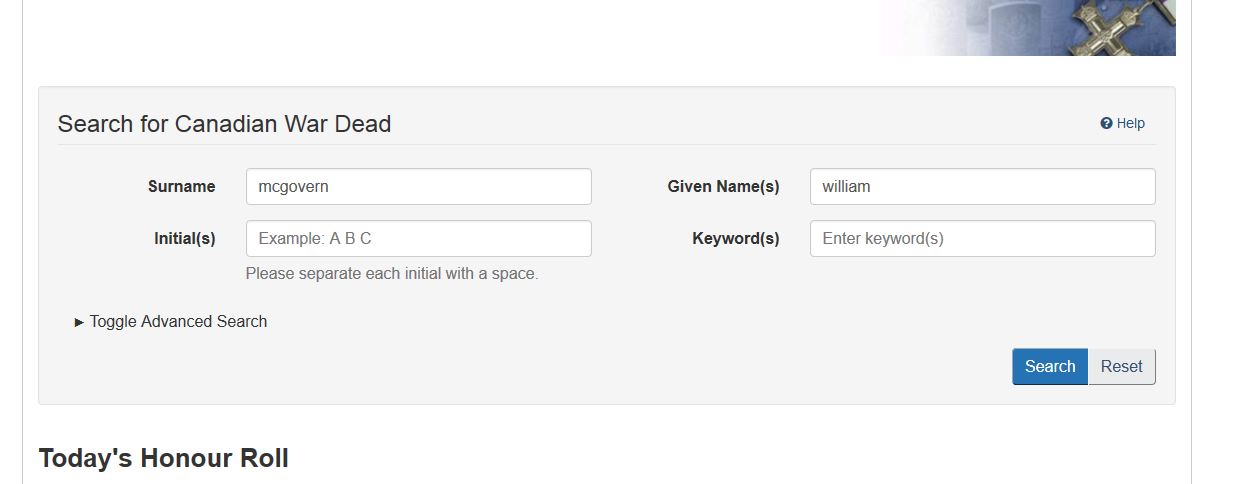The image size is (1241, 484).
Task: Click the Given Name(s) label
Action: point(723,187)
